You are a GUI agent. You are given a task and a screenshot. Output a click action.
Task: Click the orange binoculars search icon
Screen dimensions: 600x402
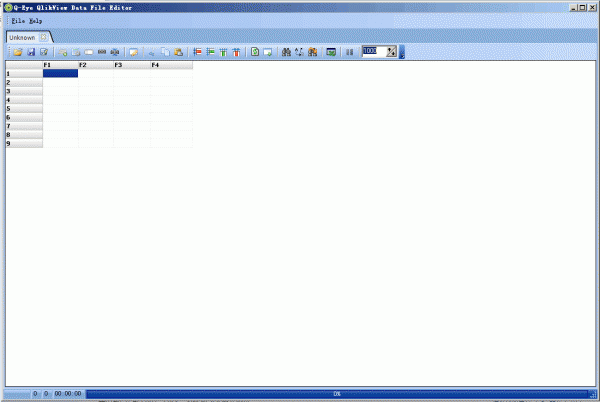tap(312, 52)
